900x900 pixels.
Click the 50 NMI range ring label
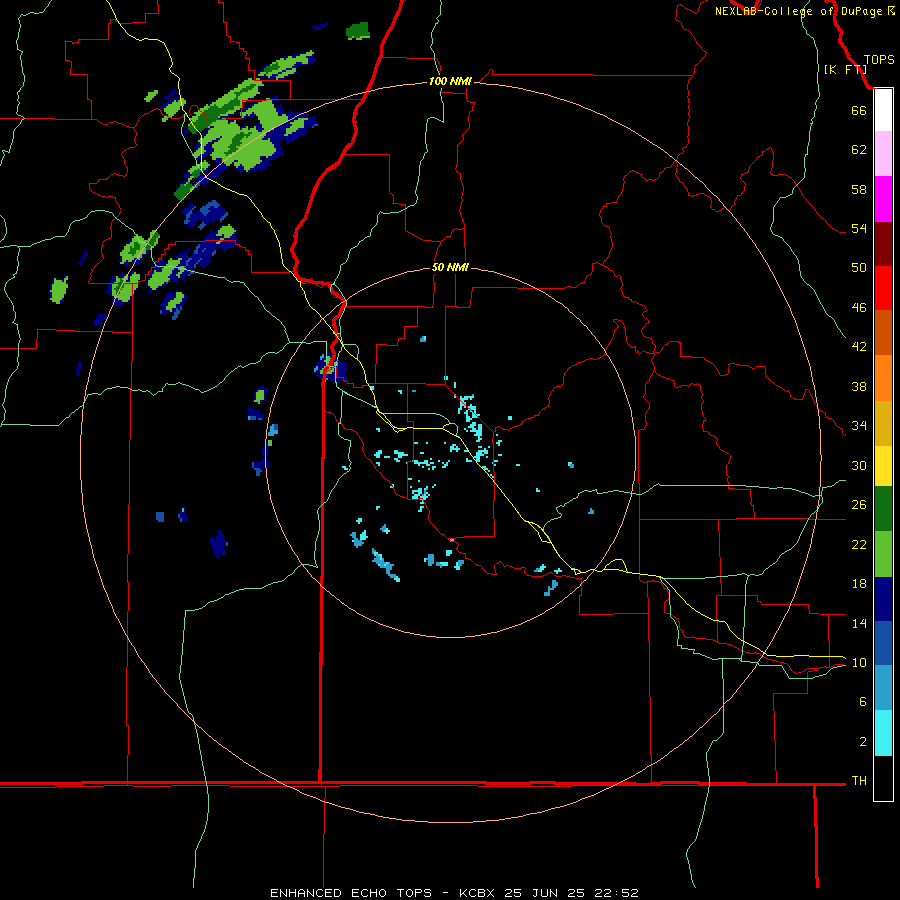pos(450,267)
